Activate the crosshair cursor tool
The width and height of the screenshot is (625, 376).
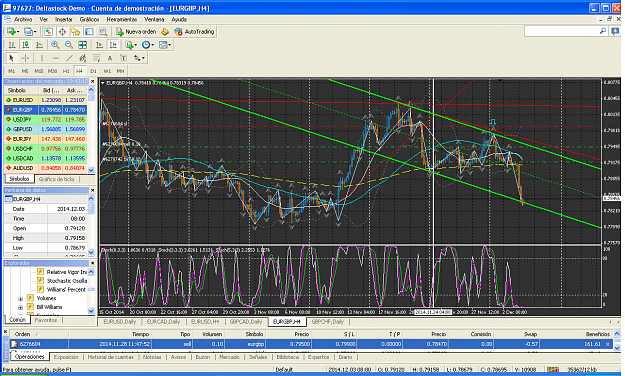point(25,58)
